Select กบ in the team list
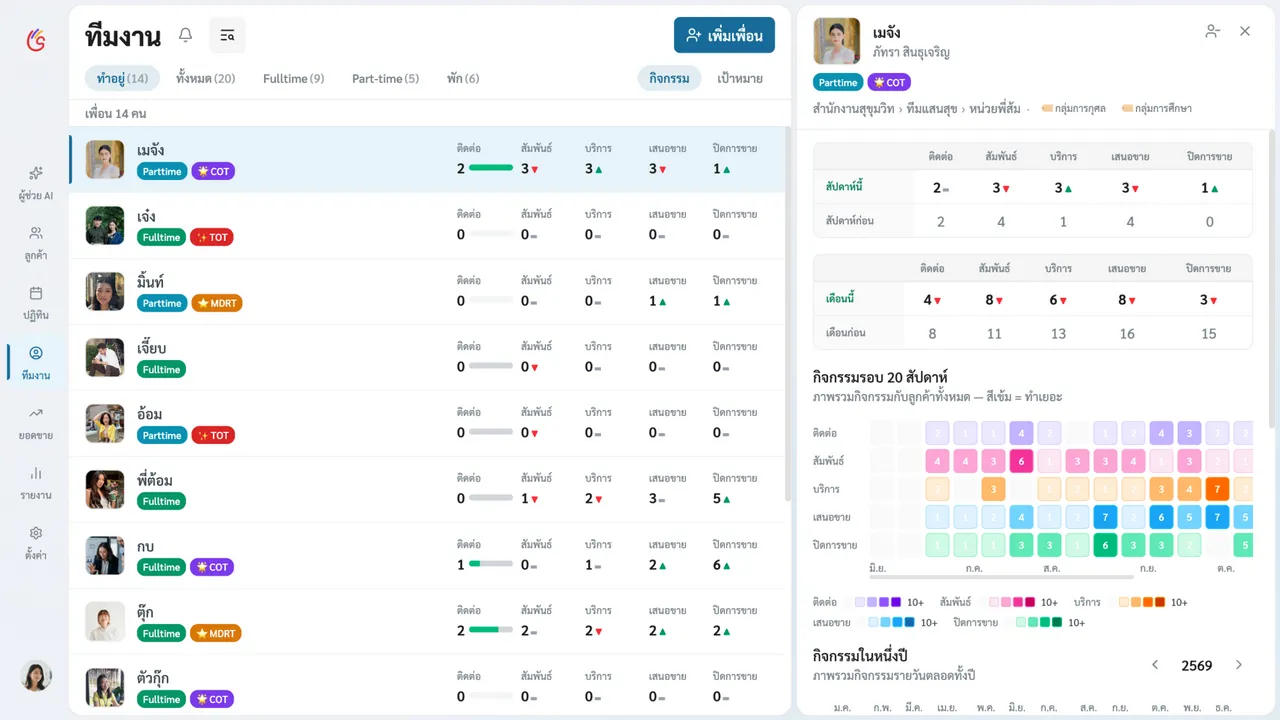The width and height of the screenshot is (1280, 720). [x=427, y=556]
